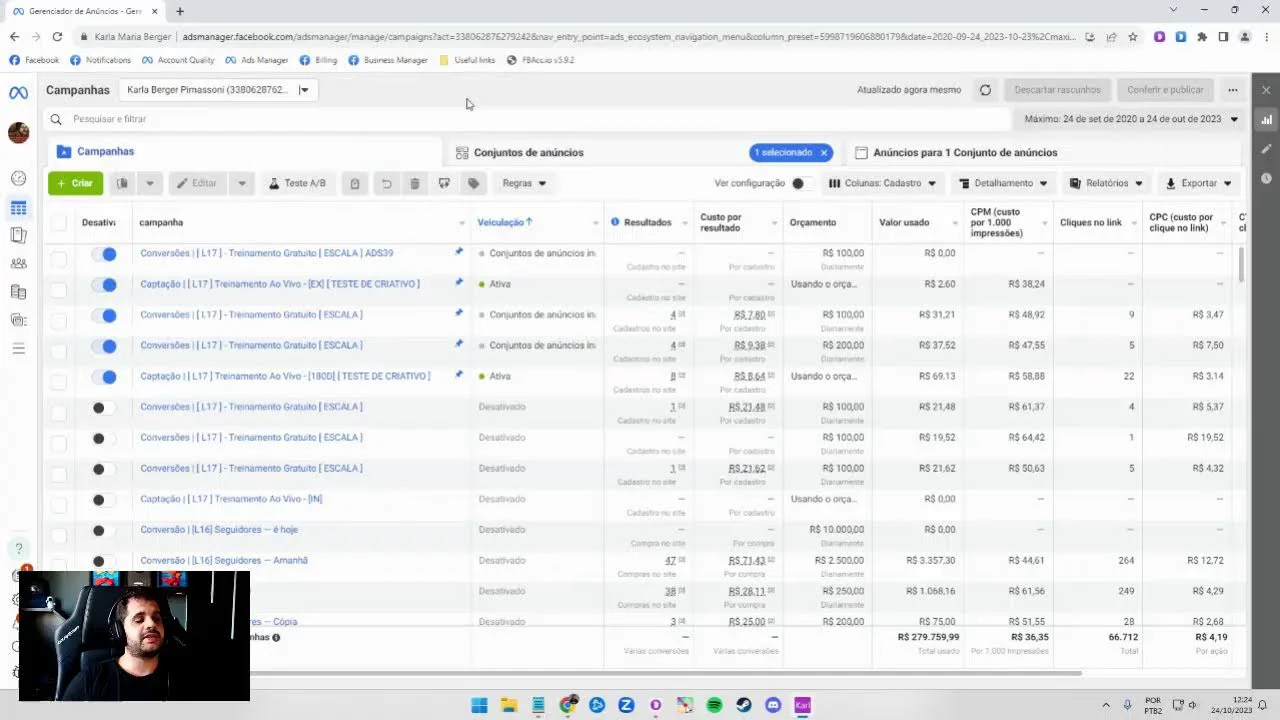
Task: Open the '[EX] [ TESTE DE CRIATIVO ]' campaign link
Action: 279,284
